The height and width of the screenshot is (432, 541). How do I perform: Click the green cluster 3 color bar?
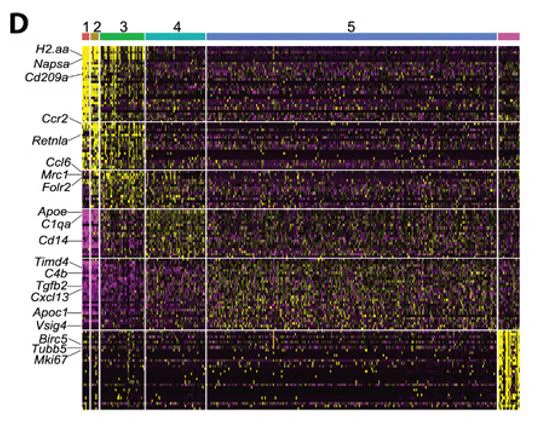(x=122, y=37)
